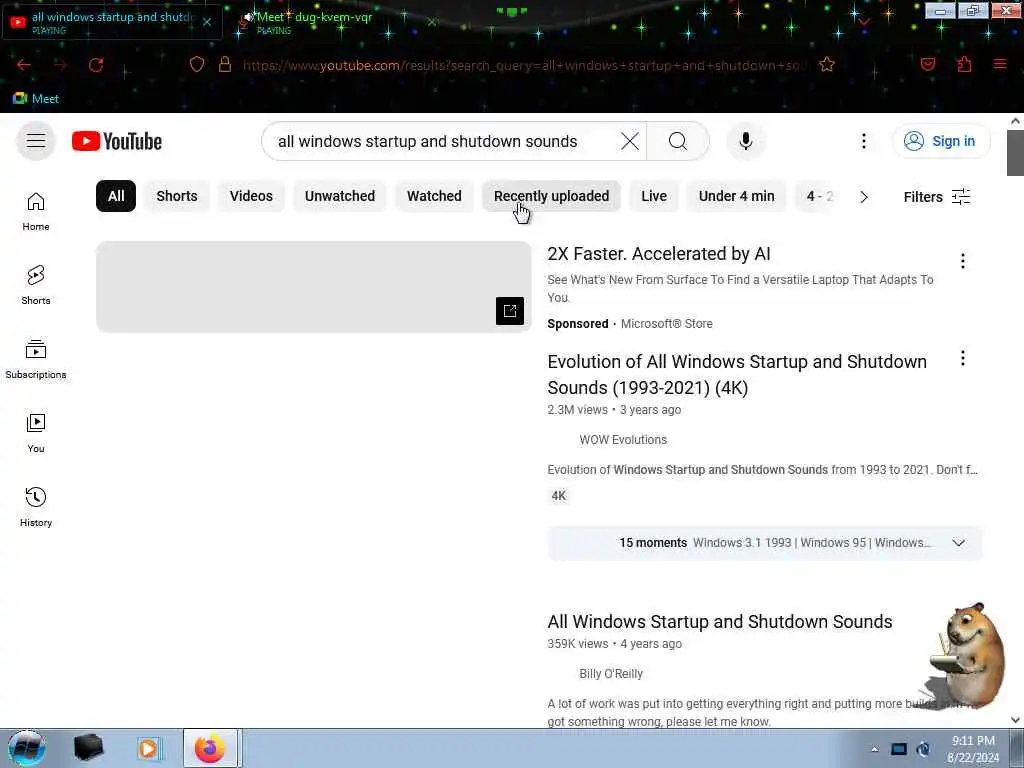Image resolution: width=1024 pixels, height=768 pixels.
Task: Clear the search box with the X icon
Action: (630, 141)
